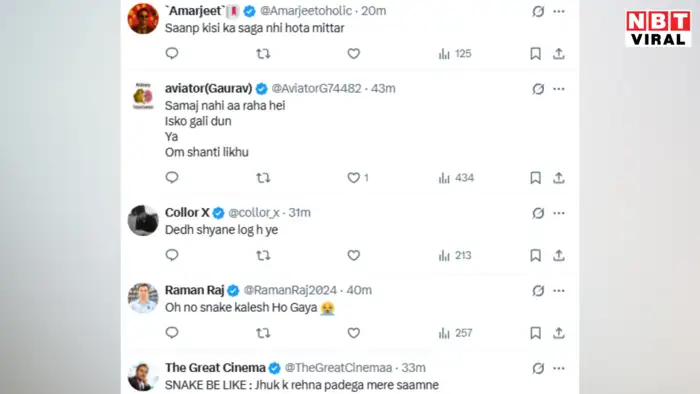
Task: Like Collor X's tweet
Action: click(x=354, y=255)
